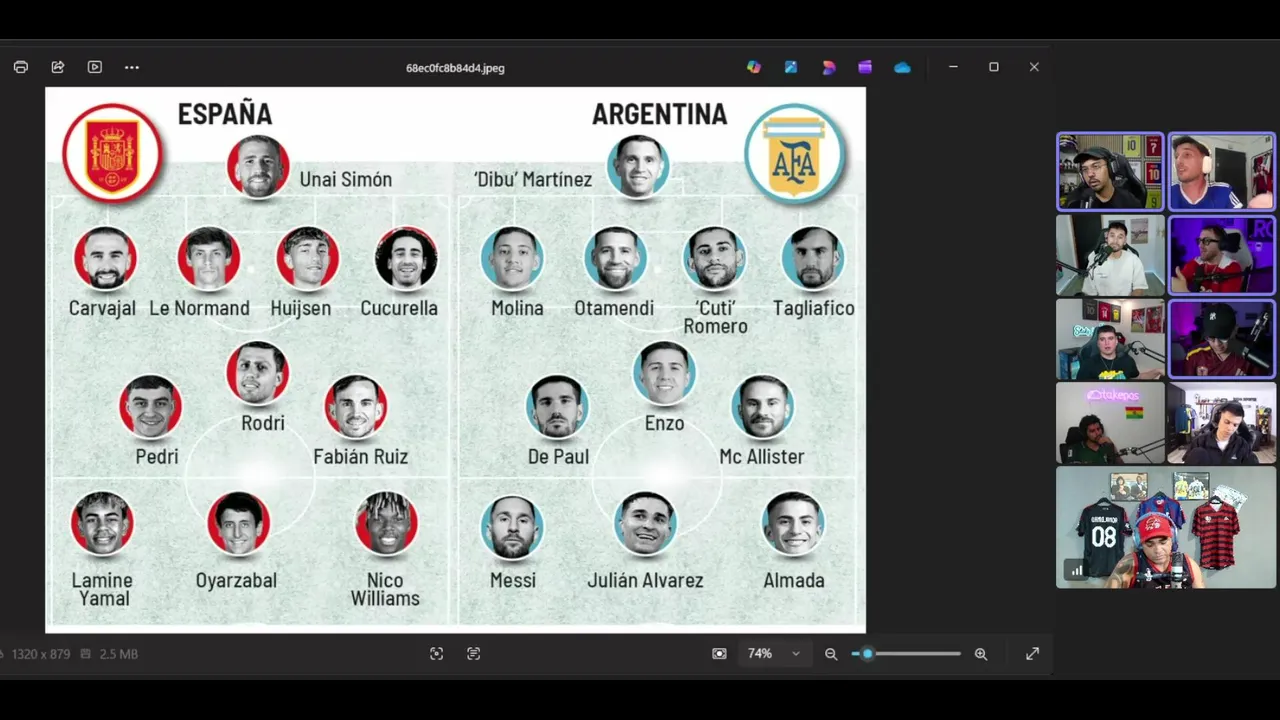
Task: Open image in Microsoft Copilot/365 icon
Action: pos(754,67)
